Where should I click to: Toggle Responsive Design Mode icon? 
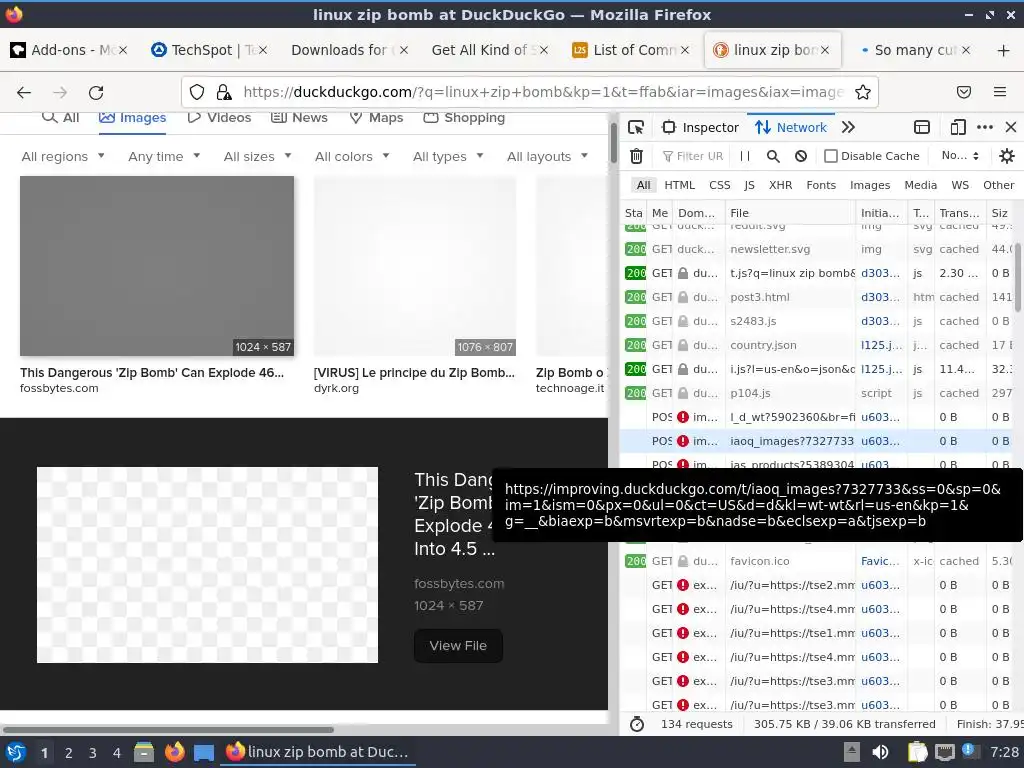[x=958, y=127]
